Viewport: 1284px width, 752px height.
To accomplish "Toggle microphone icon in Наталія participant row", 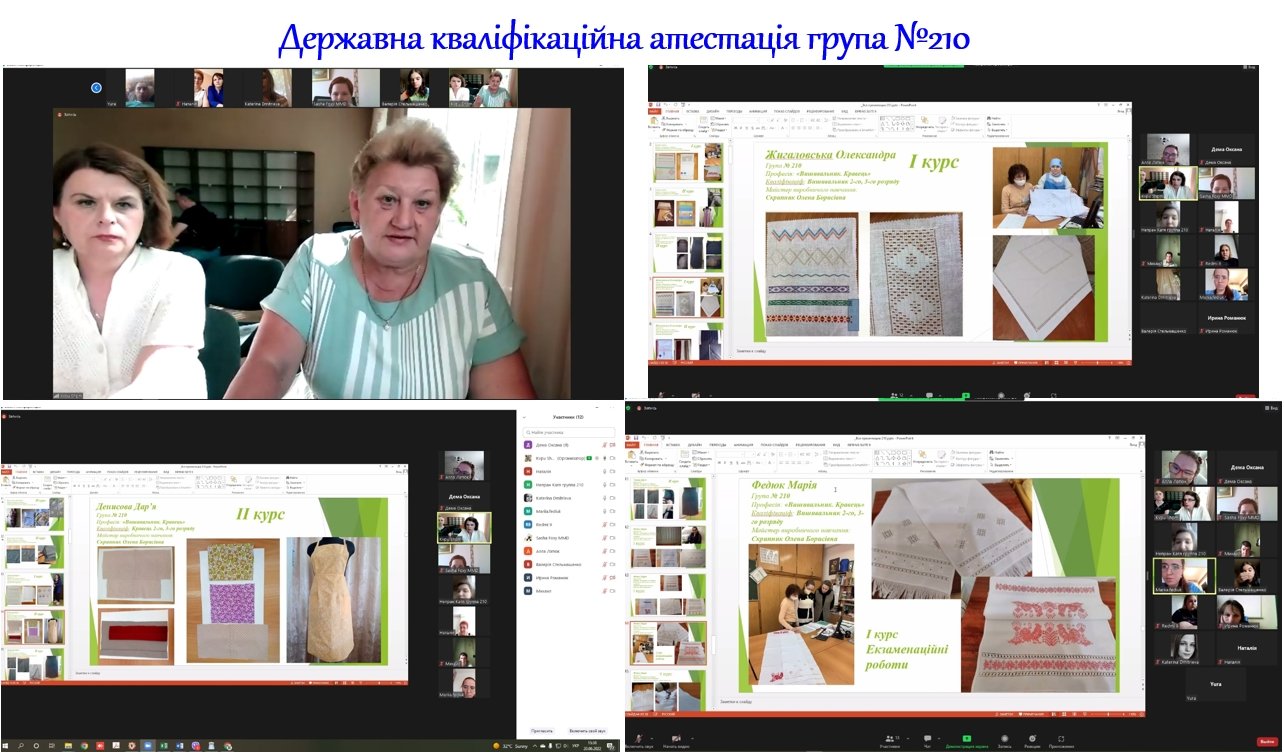I will pos(604,471).
